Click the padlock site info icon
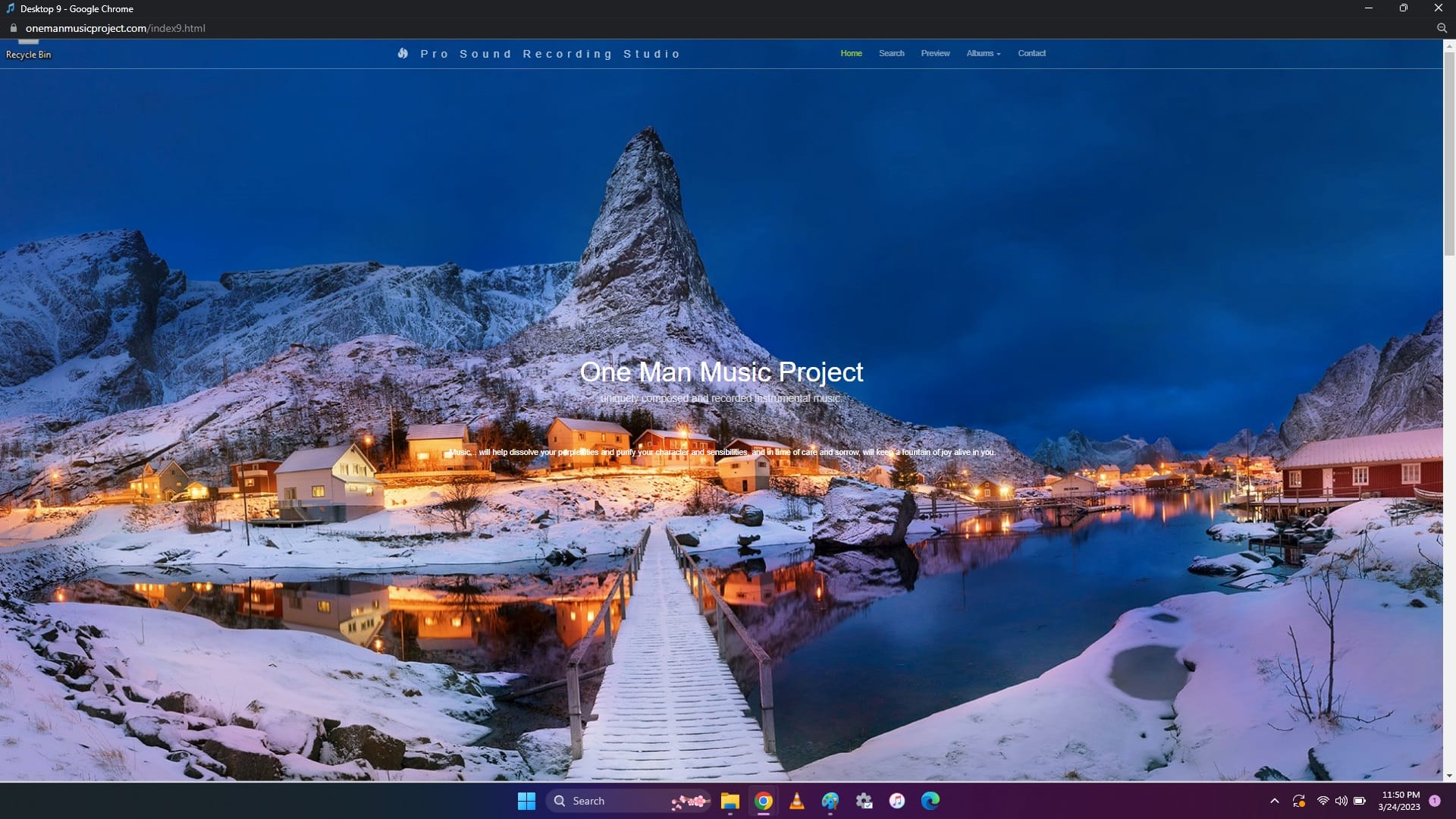 (x=13, y=28)
